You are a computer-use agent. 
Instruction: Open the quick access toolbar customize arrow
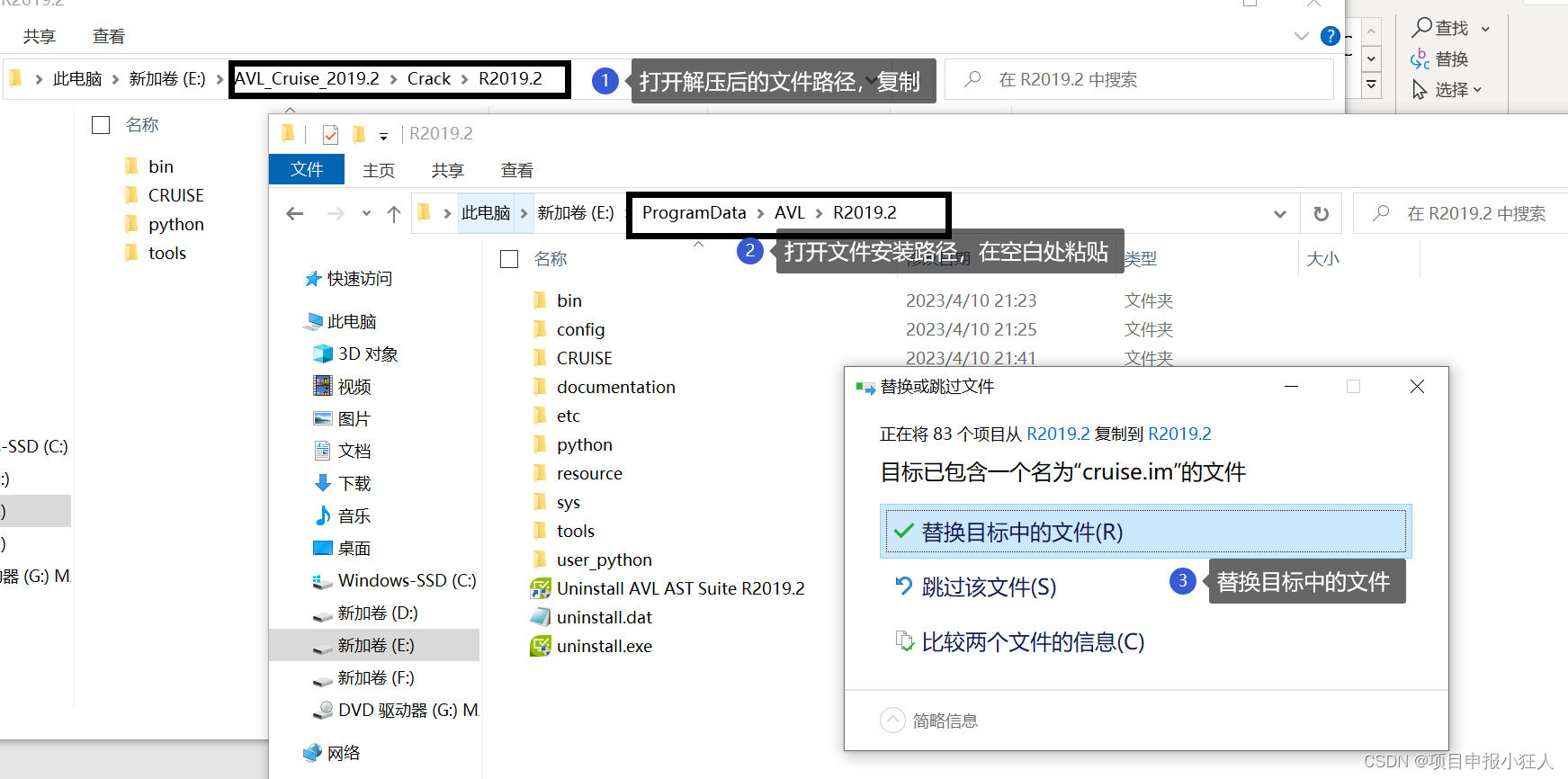pyautogui.click(x=383, y=136)
